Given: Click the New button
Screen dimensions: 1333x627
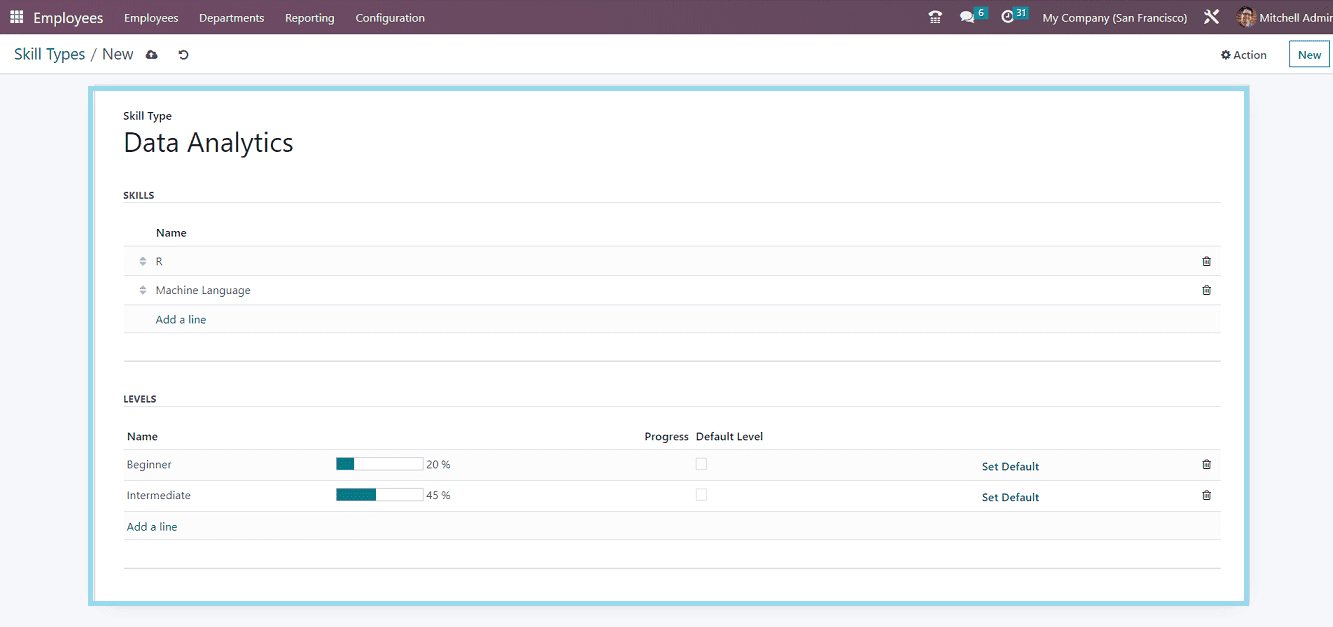Looking at the screenshot, I should (x=1309, y=55).
